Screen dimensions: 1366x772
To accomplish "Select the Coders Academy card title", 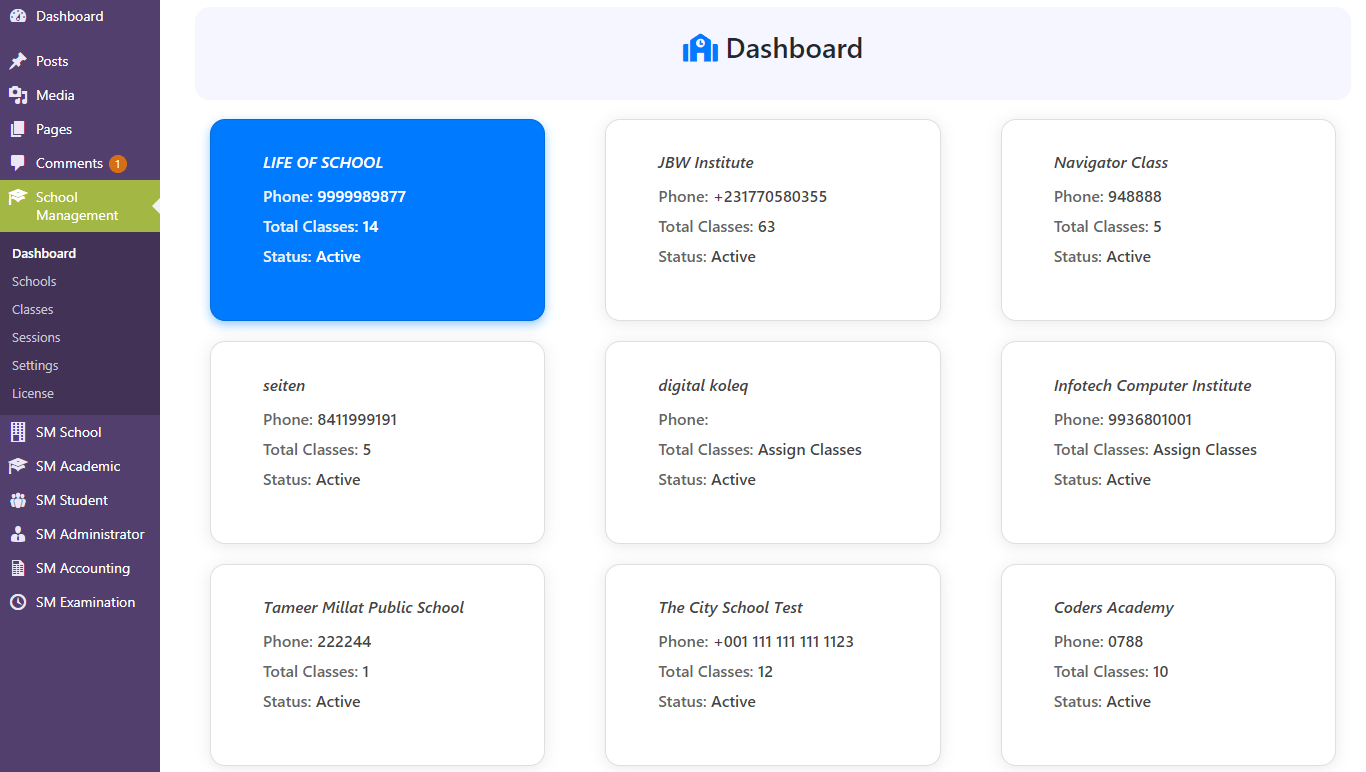I will (x=1114, y=607).
